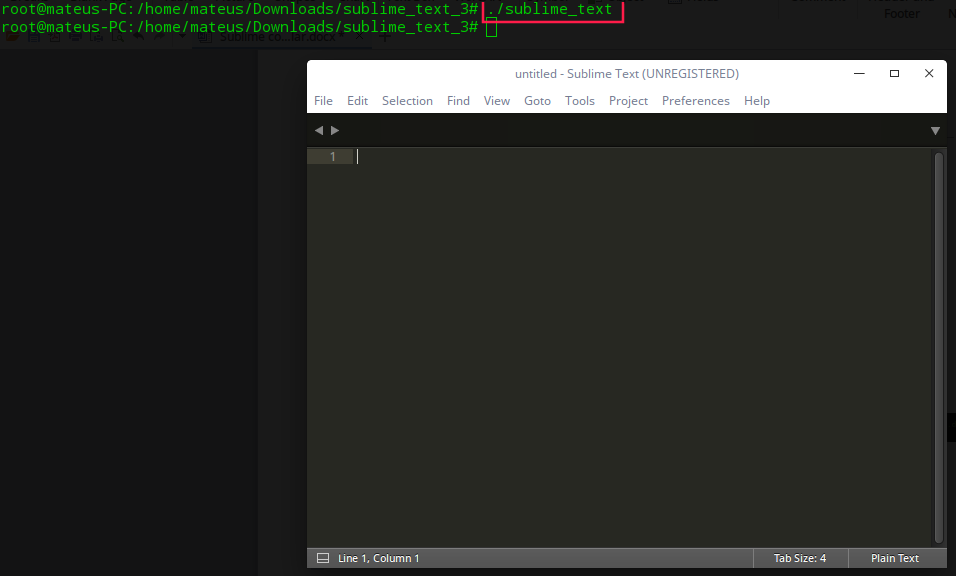956x576 pixels.
Task: Open the Selection menu
Action: tap(407, 101)
